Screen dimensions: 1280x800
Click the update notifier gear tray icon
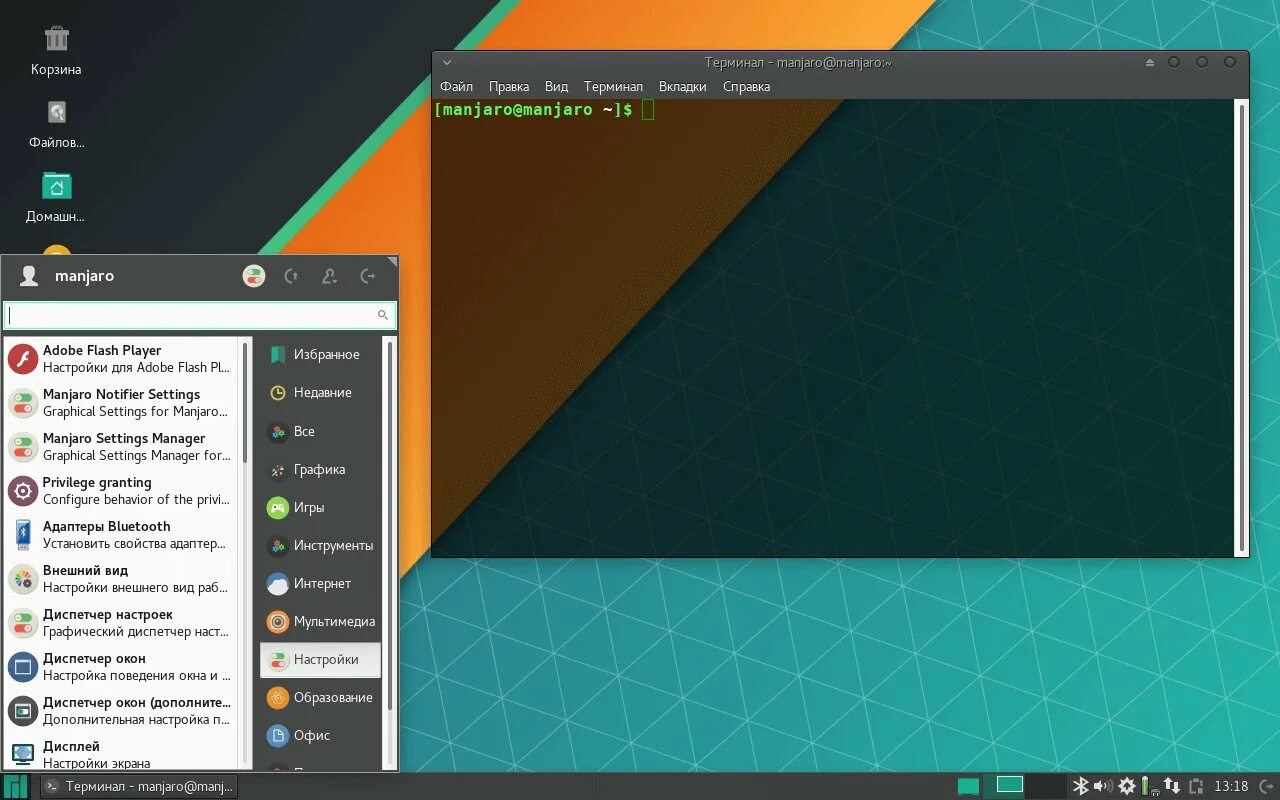[x=1127, y=786]
